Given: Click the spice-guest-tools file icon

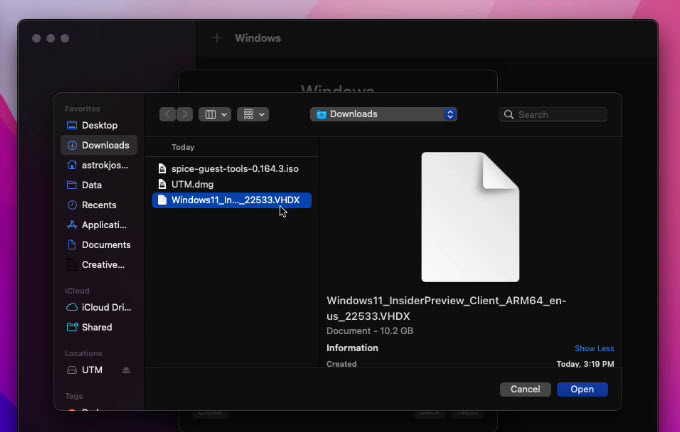Looking at the screenshot, I should (x=162, y=169).
